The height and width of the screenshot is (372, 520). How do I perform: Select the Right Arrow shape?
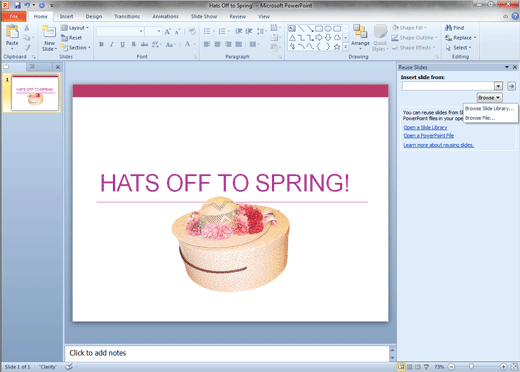[x=319, y=38]
